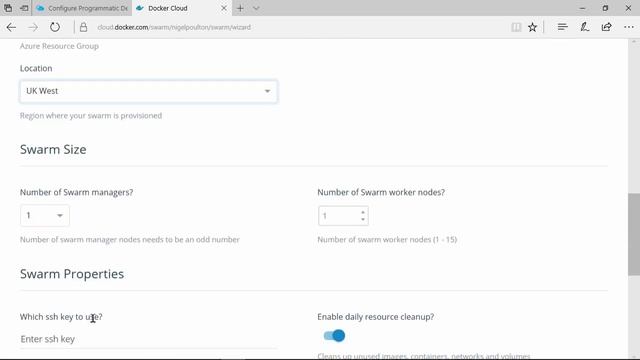This screenshot has height=360, width=640.
Task: Click 'Number of Swarm managers?' label
Action: coord(76,193)
